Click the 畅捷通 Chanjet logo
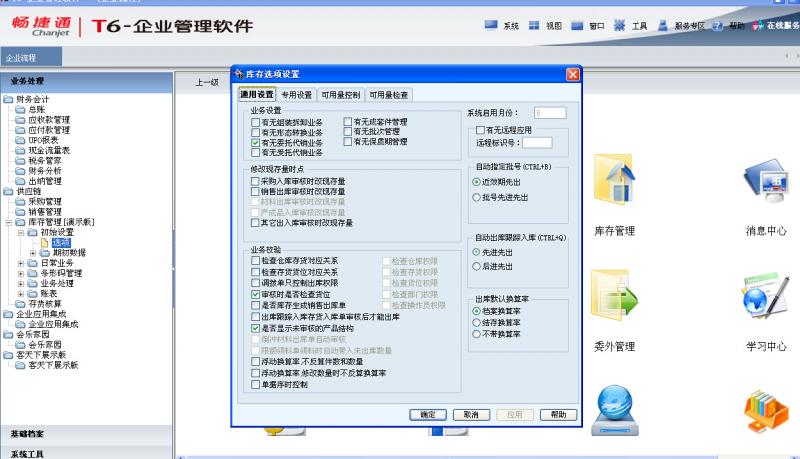Viewport: 800px width, 459px height. click(42, 26)
